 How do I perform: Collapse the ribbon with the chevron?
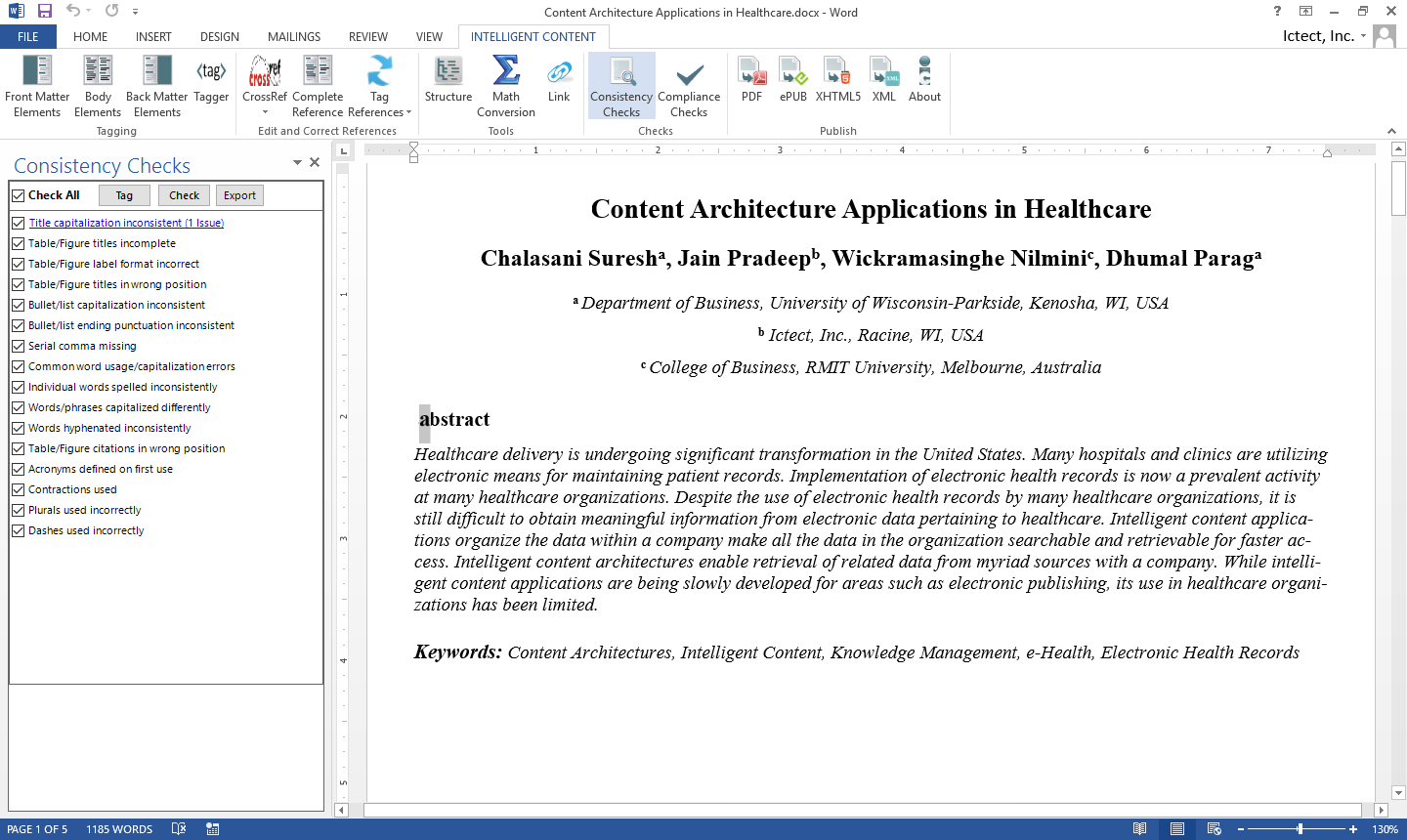point(1391,131)
